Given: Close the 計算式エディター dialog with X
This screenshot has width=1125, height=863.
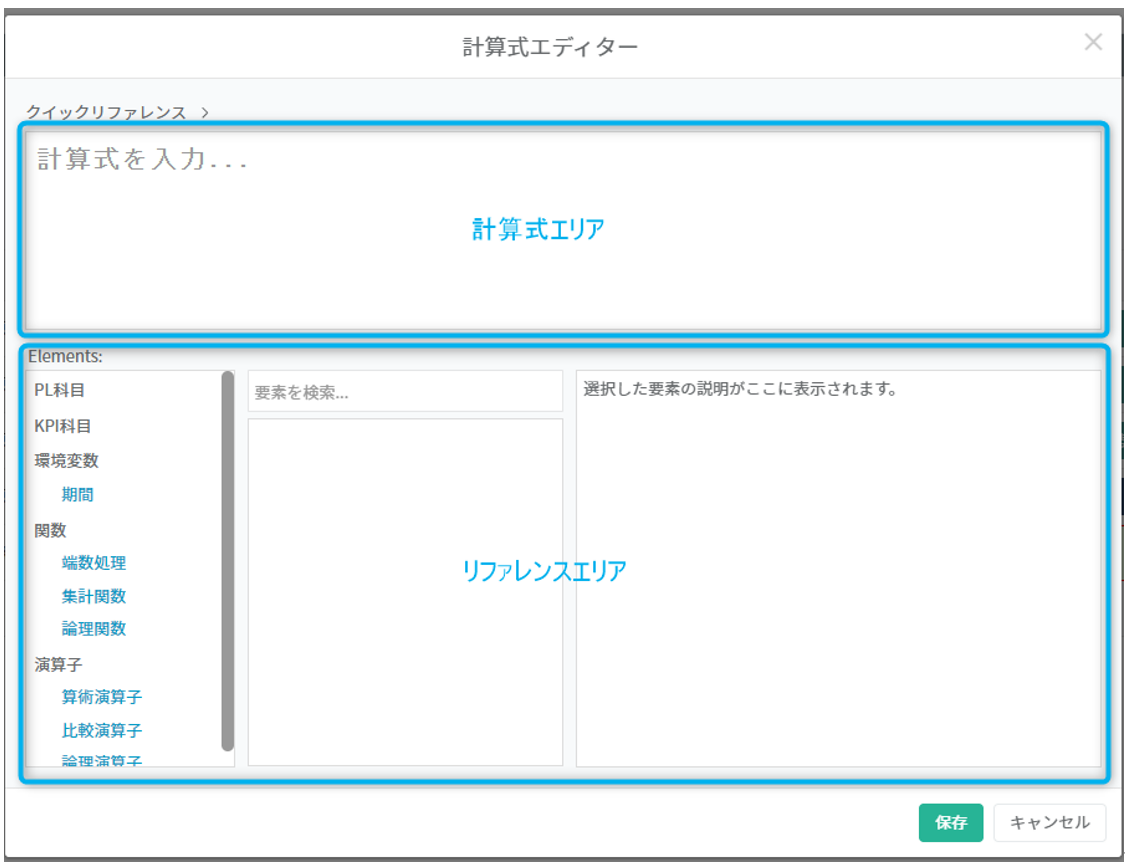Looking at the screenshot, I should click(1093, 42).
